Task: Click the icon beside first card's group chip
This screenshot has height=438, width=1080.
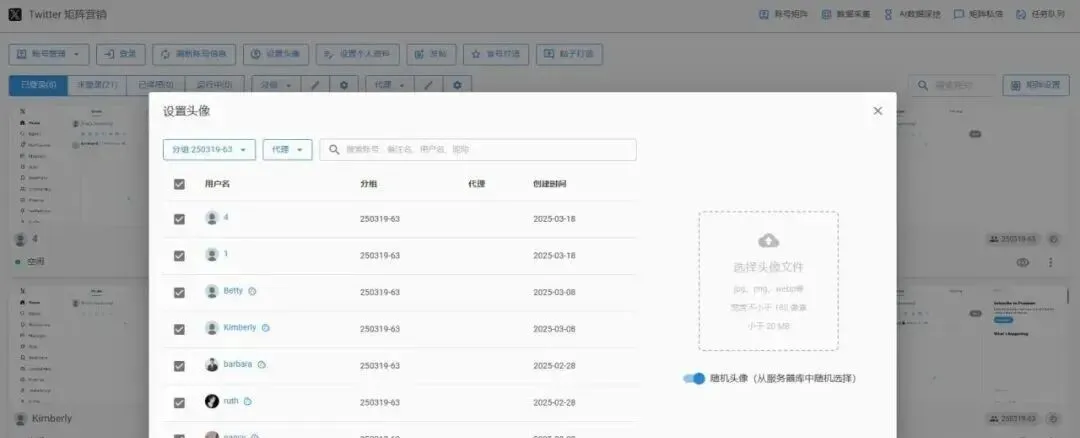Action: click(x=1053, y=239)
